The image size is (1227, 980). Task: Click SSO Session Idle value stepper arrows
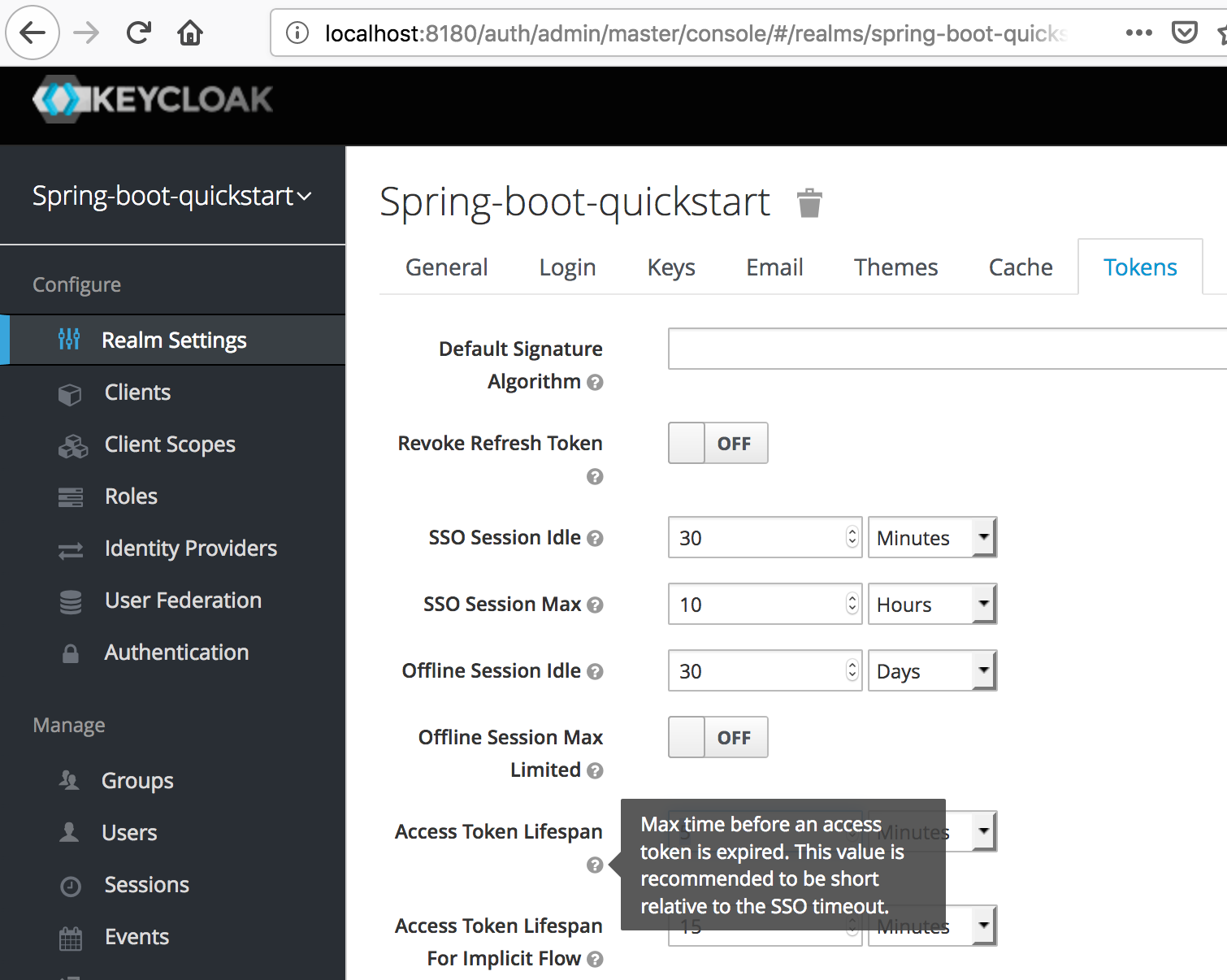click(x=852, y=537)
